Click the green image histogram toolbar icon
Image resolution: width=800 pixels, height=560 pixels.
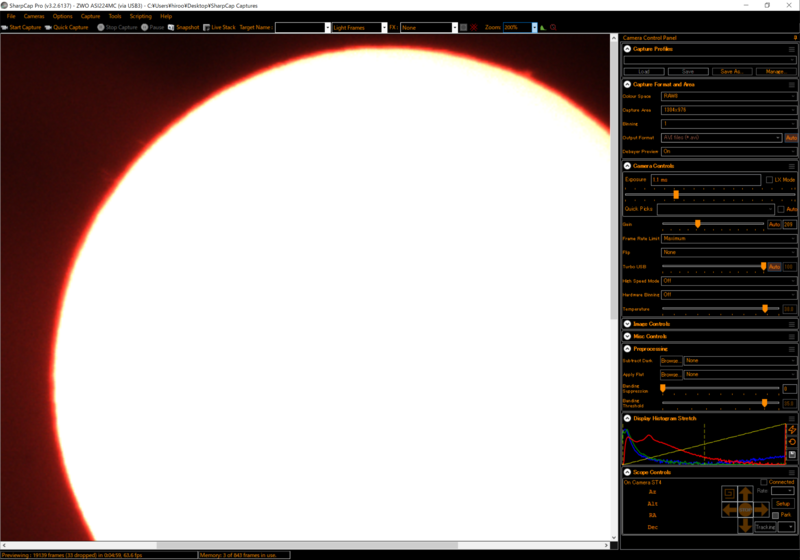(x=543, y=28)
